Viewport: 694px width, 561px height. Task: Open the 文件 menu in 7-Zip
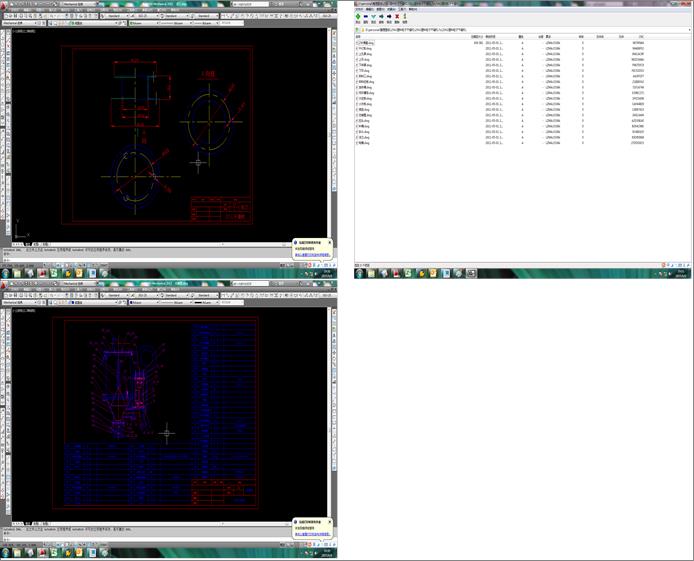coord(360,10)
